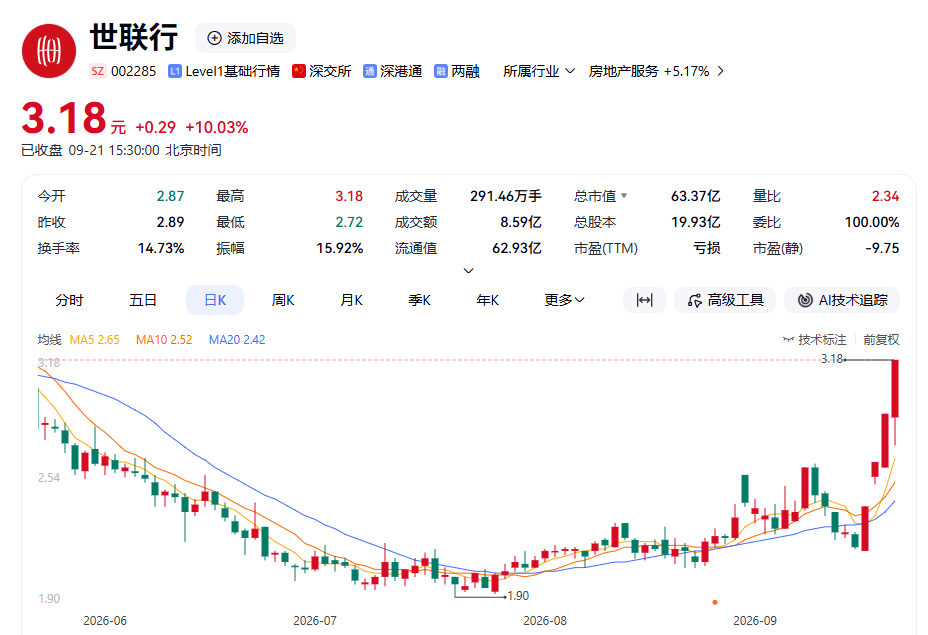Image resolution: width=928 pixels, height=635 pixels.
Task: Click the 3.18 high price marker on chart
Action: [832, 359]
